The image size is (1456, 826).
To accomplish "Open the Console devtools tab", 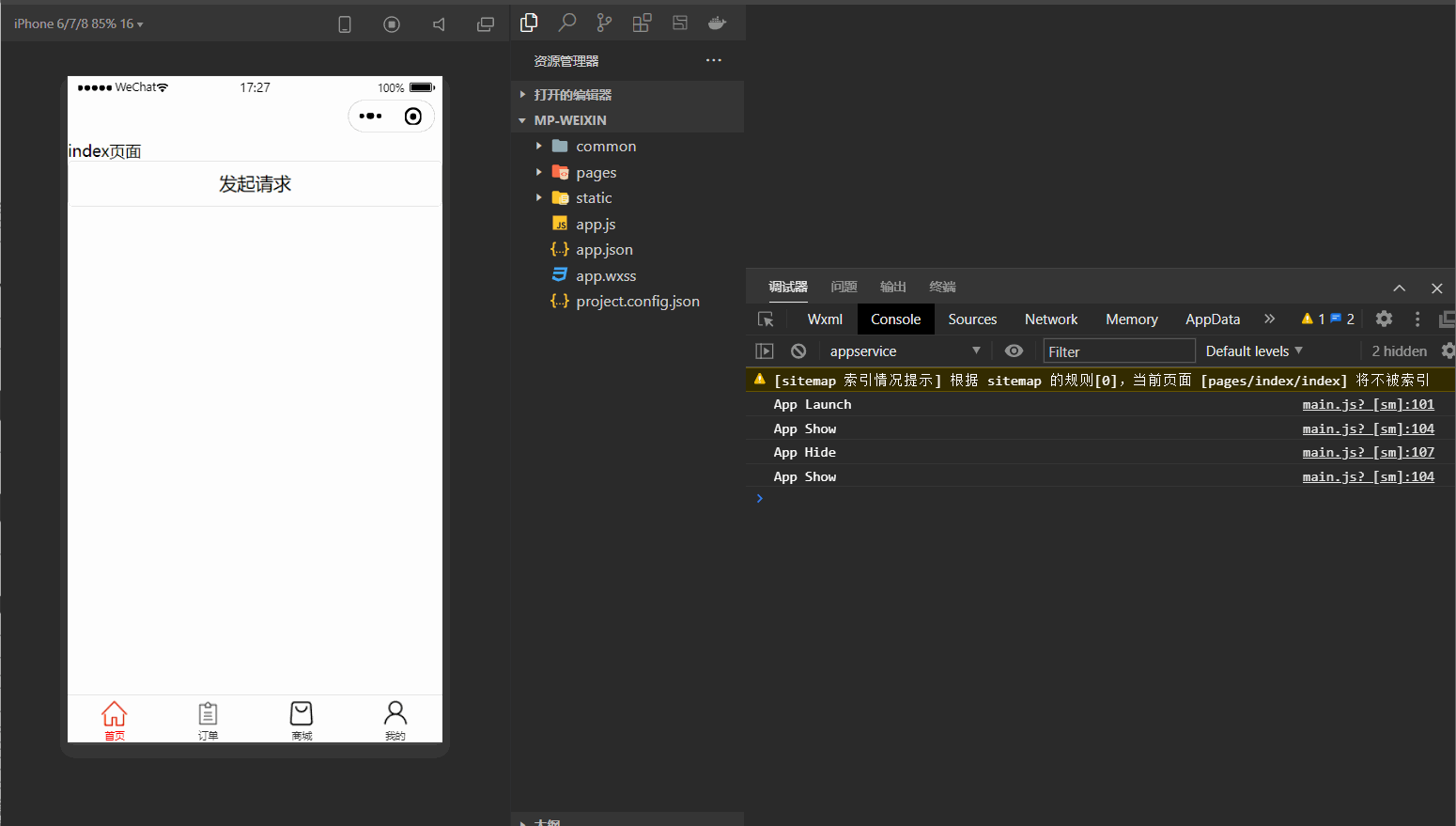I will [895, 319].
